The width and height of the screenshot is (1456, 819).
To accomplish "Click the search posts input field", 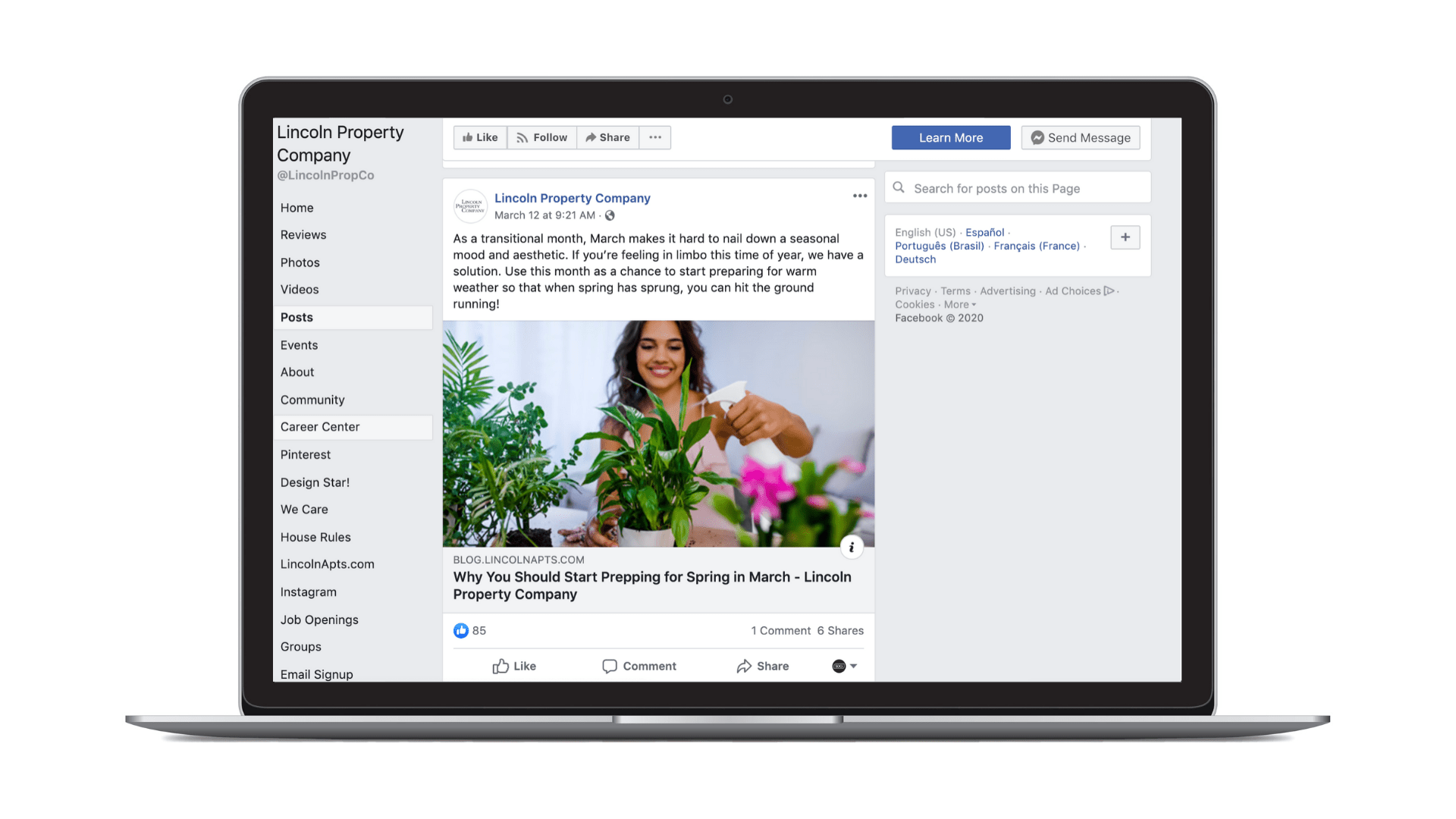I will pos(1024,188).
